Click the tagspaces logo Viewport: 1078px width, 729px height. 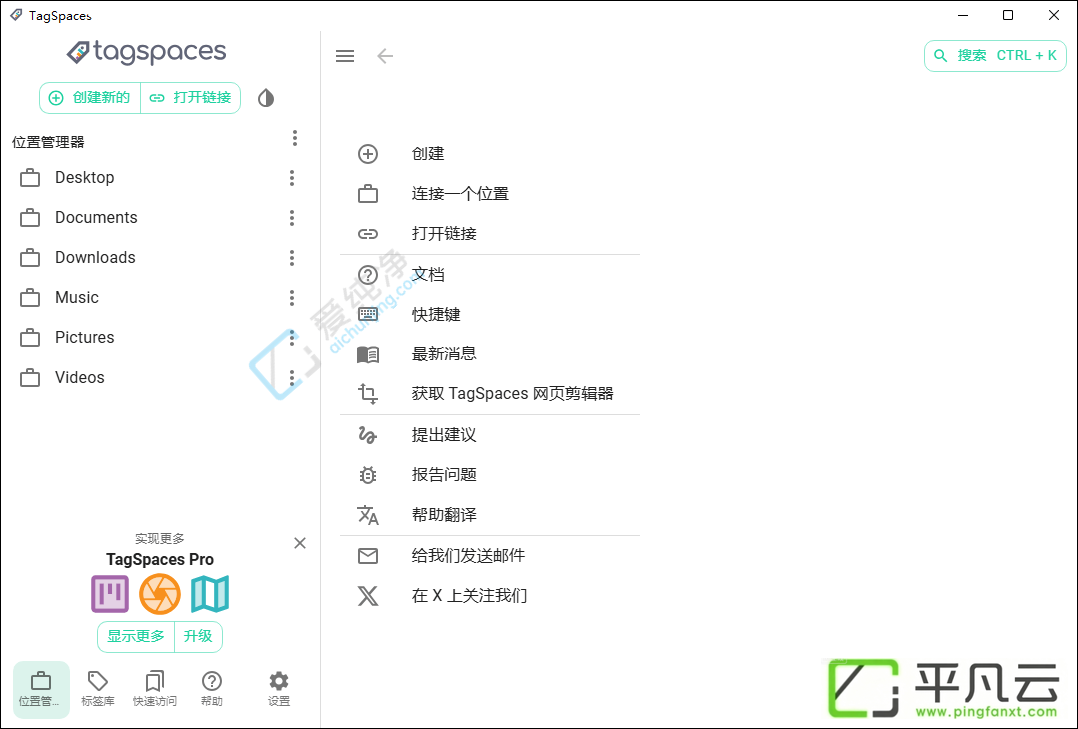pos(146,52)
